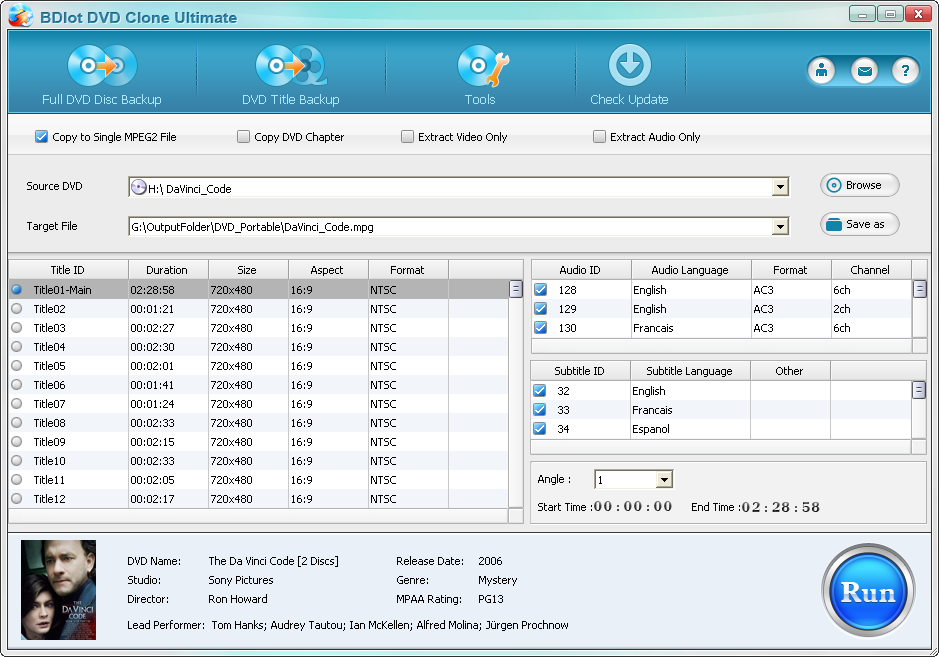Viewport: 939px width, 657px height.
Task: Open Full DVD Disc Backup mode
Action: (x=102, y=75)
